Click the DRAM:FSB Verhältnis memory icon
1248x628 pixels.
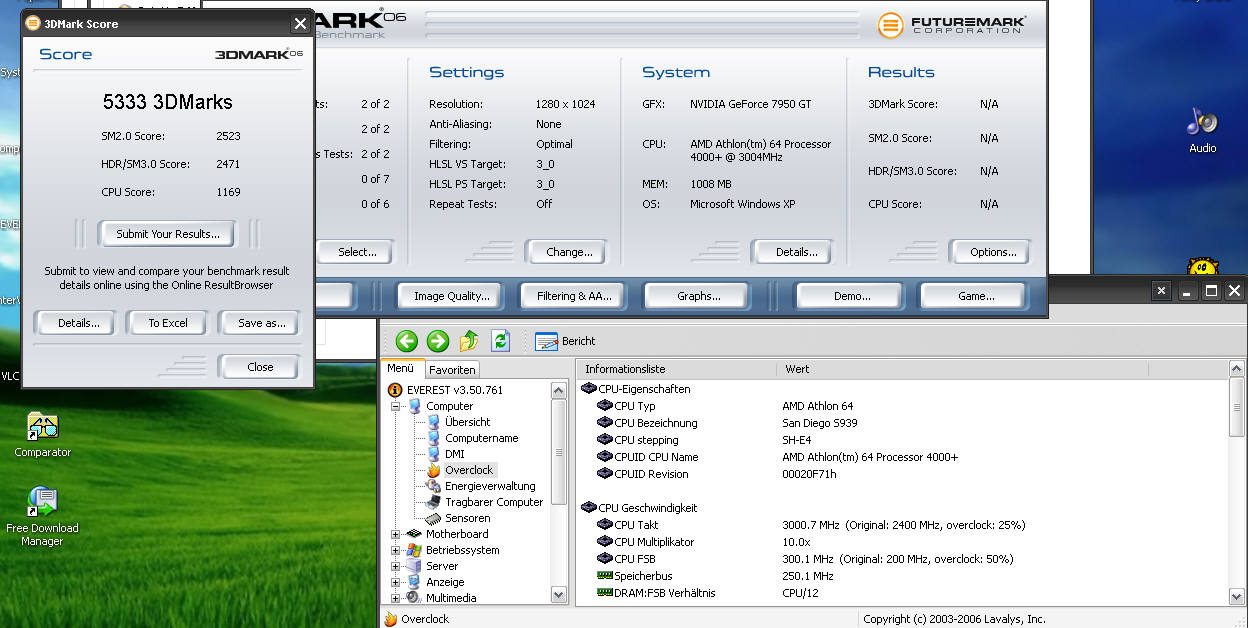pyautogui.click(x=605, y=593)
